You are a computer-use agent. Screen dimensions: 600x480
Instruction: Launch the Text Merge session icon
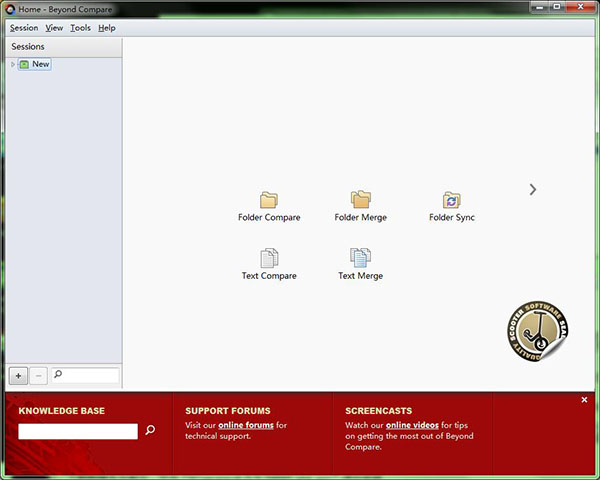[360, 258]
